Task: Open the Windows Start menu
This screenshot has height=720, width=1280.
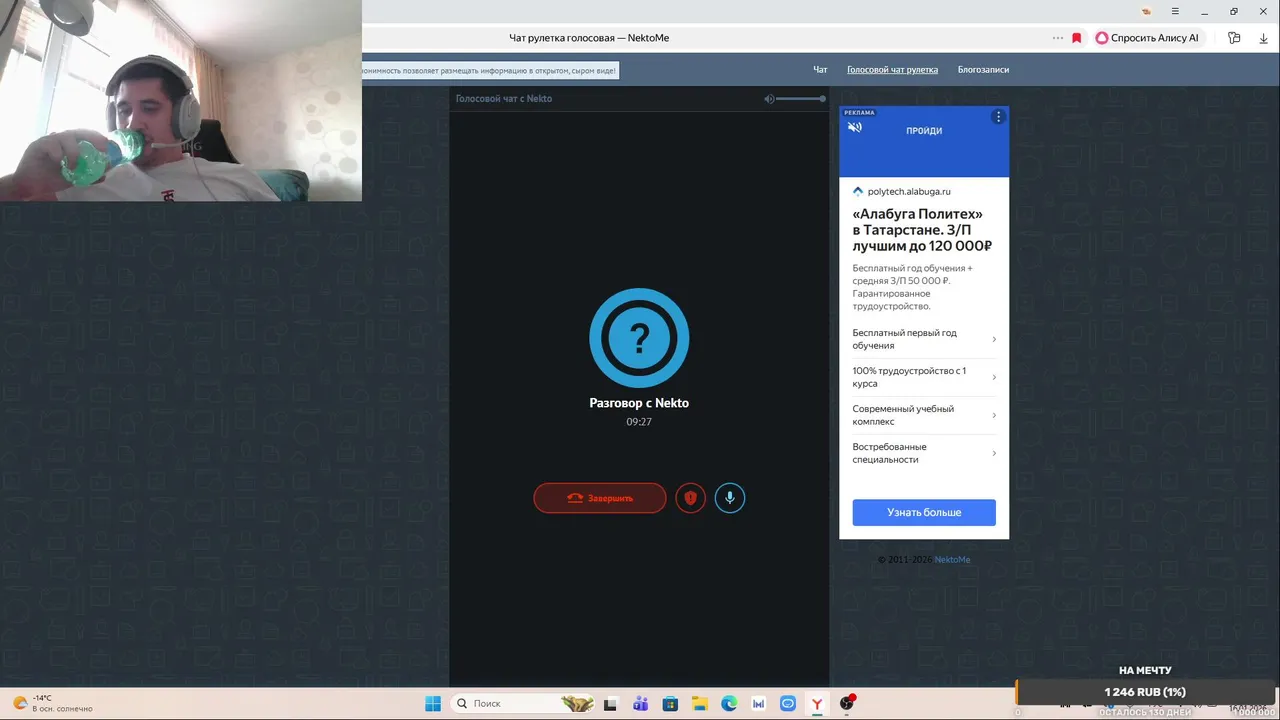Action: pos(433,704)
